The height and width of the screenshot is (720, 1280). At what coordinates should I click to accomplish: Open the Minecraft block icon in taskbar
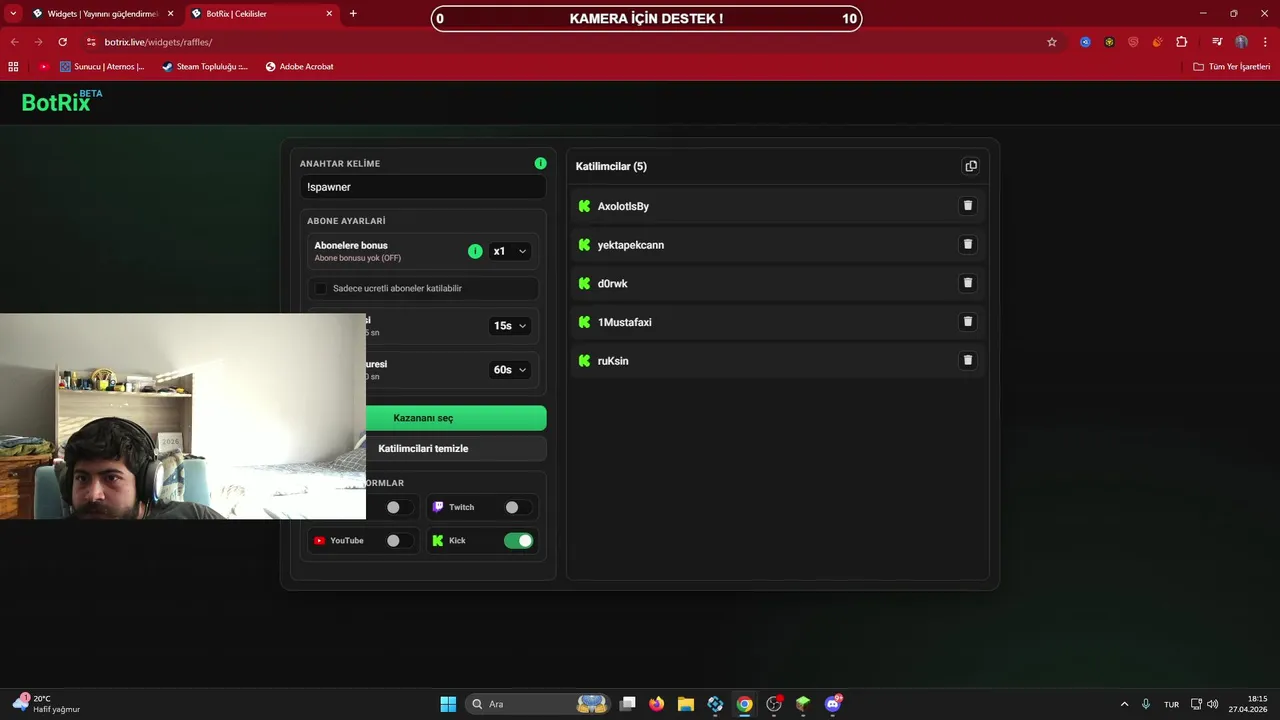click(803, 704)
